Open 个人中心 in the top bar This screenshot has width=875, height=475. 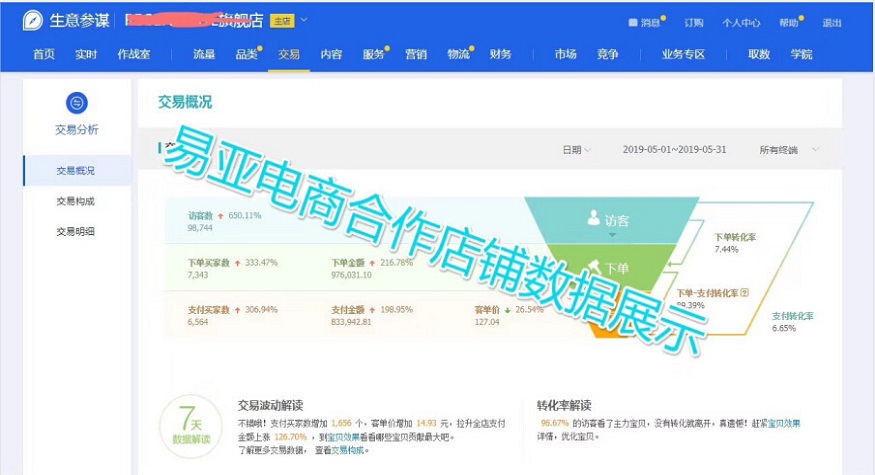[741, 22]
